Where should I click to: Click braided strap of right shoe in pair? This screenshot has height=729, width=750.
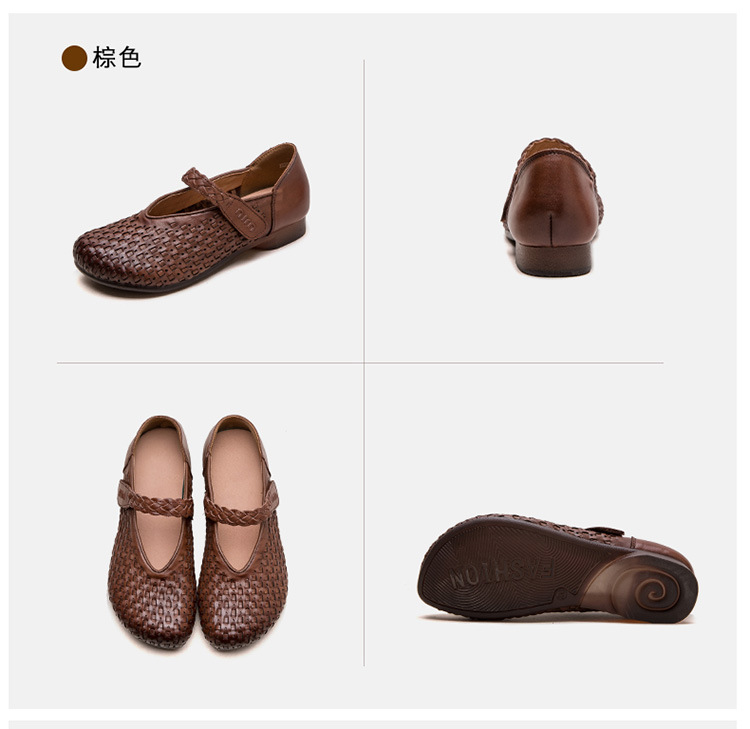click(242, 508)
